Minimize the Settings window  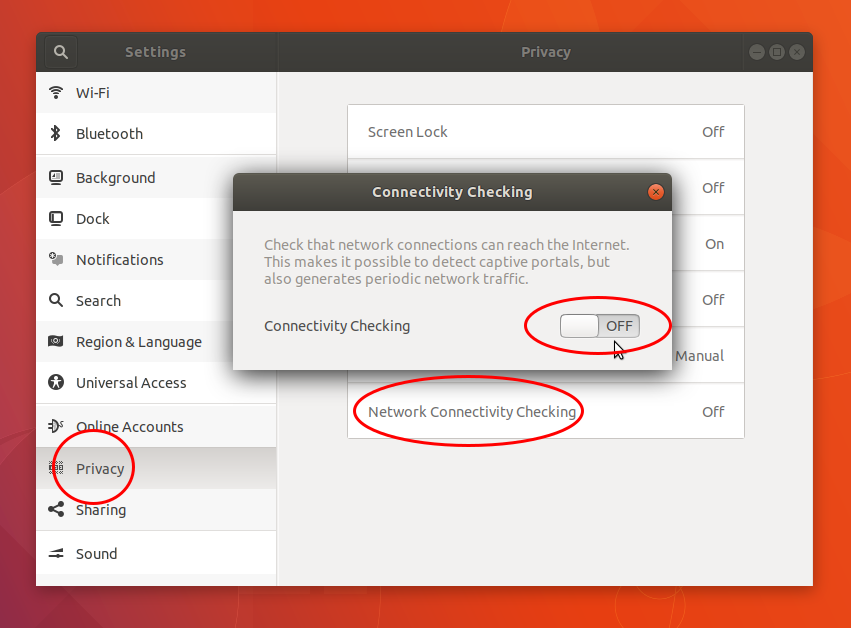[757, 52]
